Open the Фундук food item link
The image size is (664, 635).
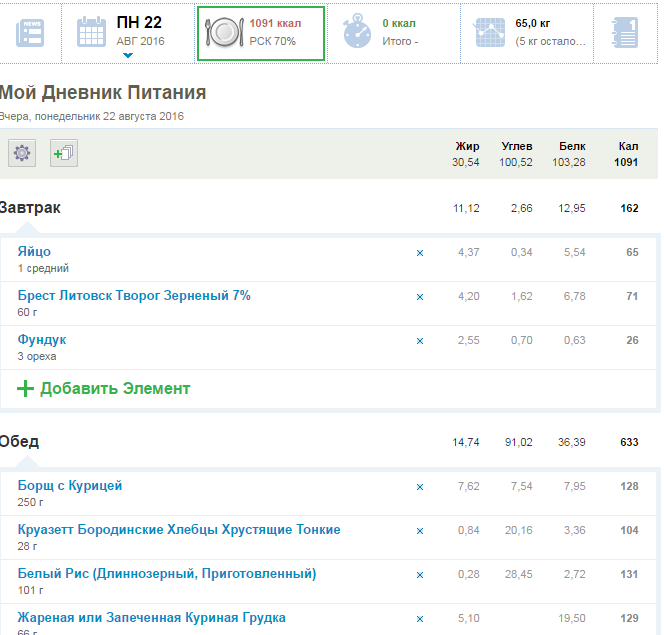[x=42, y=339]
